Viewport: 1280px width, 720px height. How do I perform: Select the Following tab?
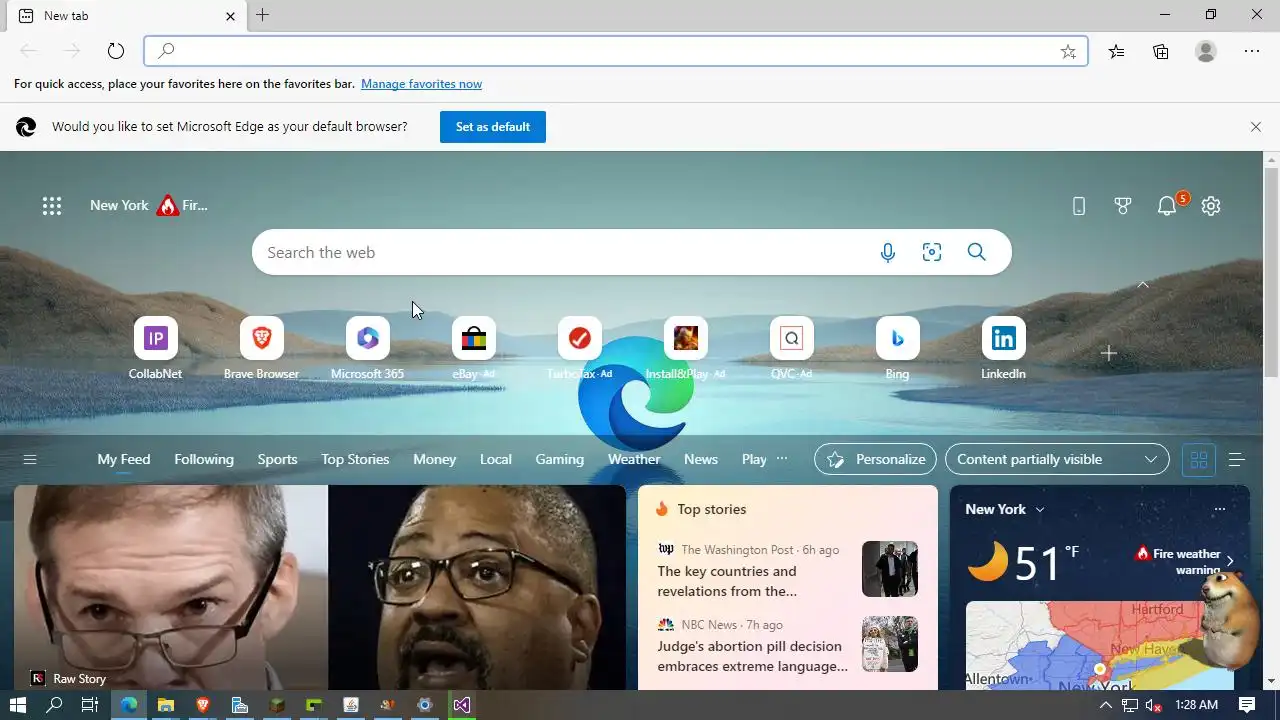[204, 459]
